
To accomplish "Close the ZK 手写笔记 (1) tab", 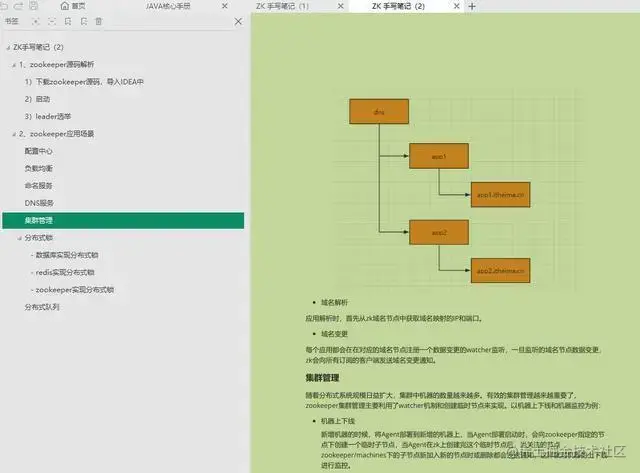I will [341, 6].
